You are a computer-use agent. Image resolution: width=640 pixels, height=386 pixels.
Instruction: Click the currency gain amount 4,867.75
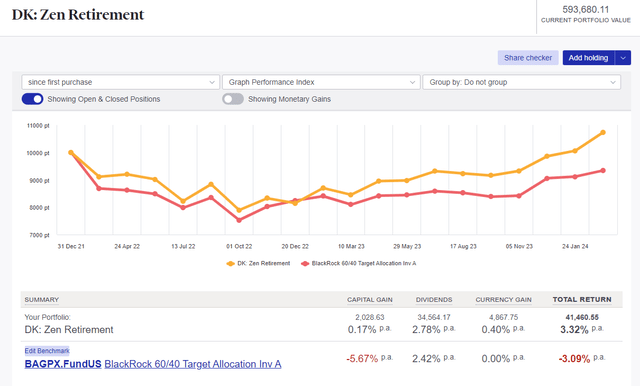pos(503,317)
